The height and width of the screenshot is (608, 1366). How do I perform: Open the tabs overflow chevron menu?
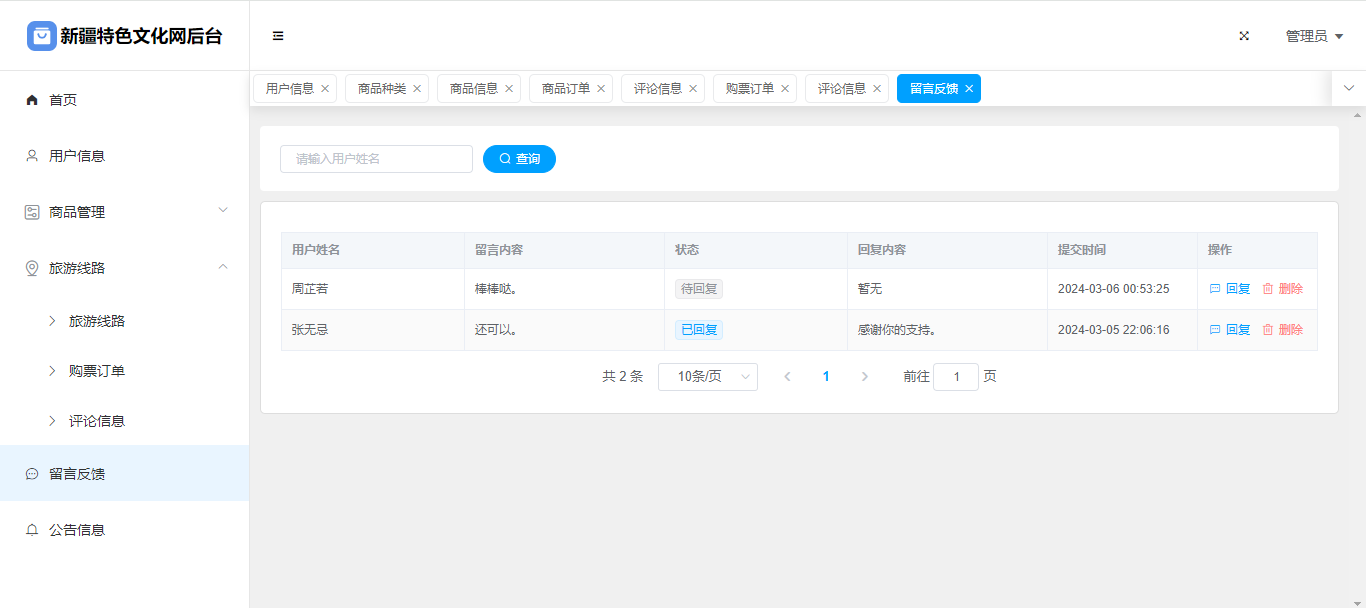(1348, 88)
